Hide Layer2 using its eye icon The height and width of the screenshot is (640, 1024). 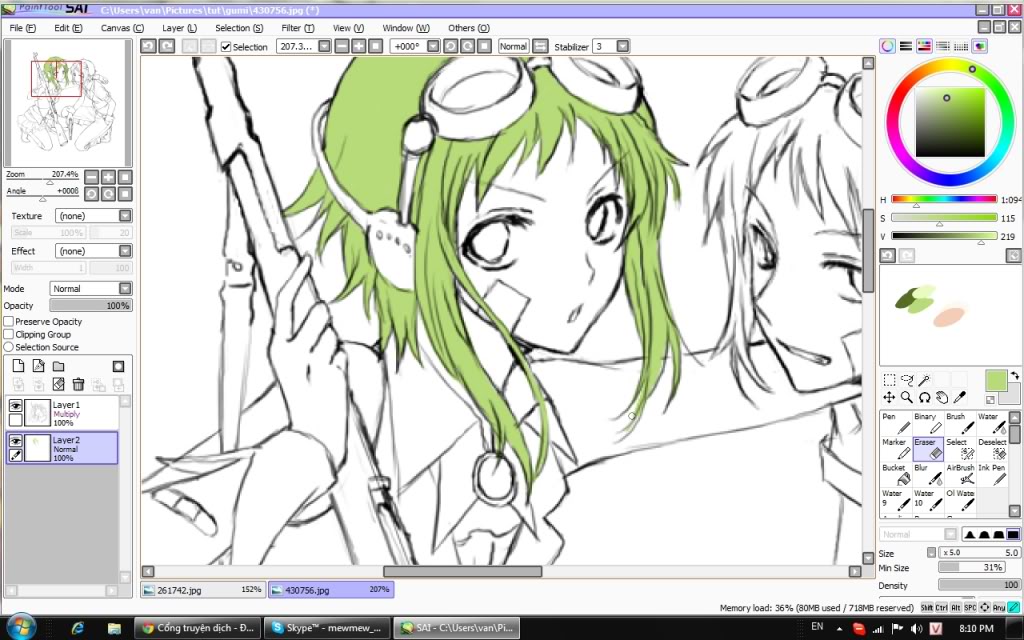tap(16, 441)
